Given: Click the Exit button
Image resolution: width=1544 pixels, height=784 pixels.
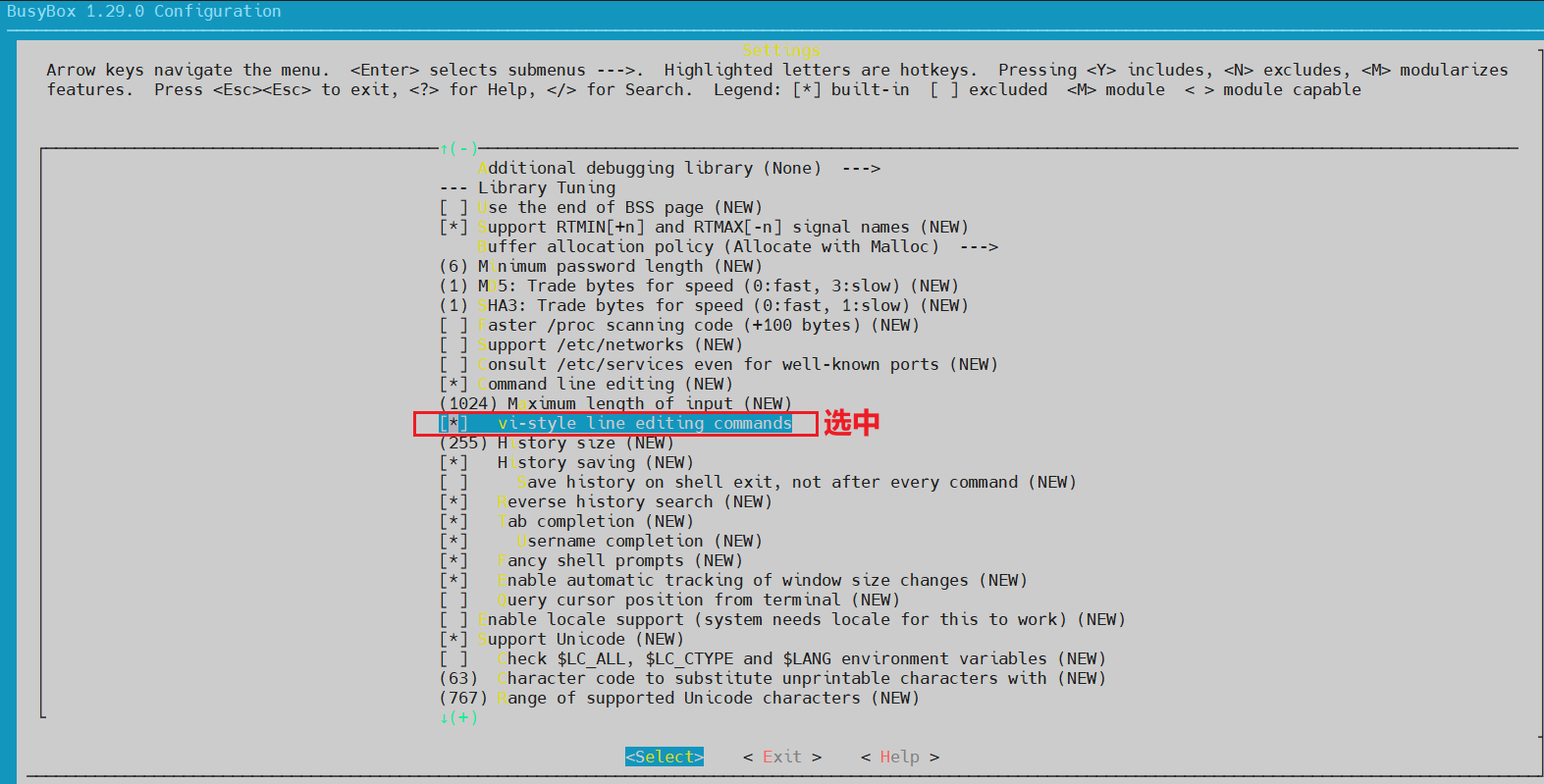Looking at the screenshot, I should pyautogui.click(x=782, y=757).
